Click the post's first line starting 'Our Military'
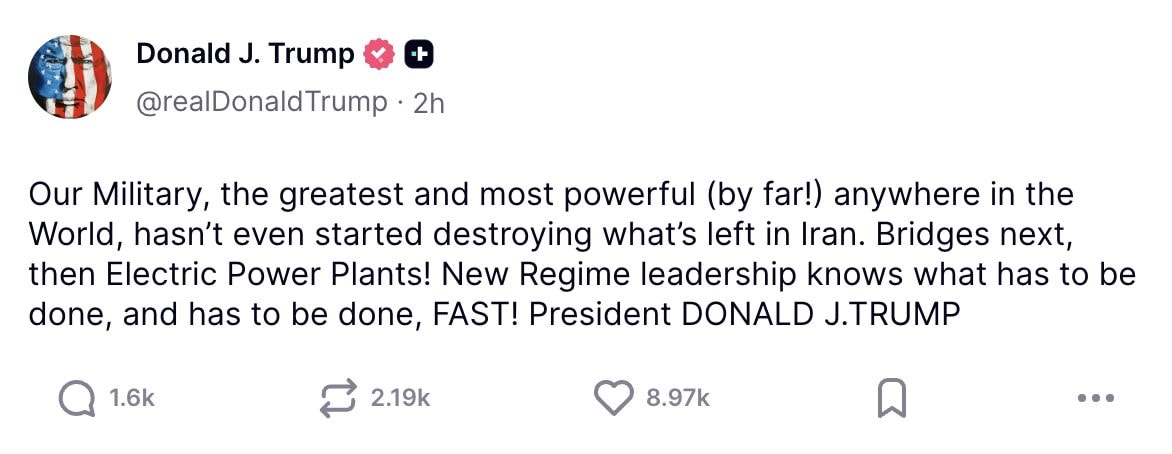The width and height of the screenshot is (1172, 454). click(550, 194)
